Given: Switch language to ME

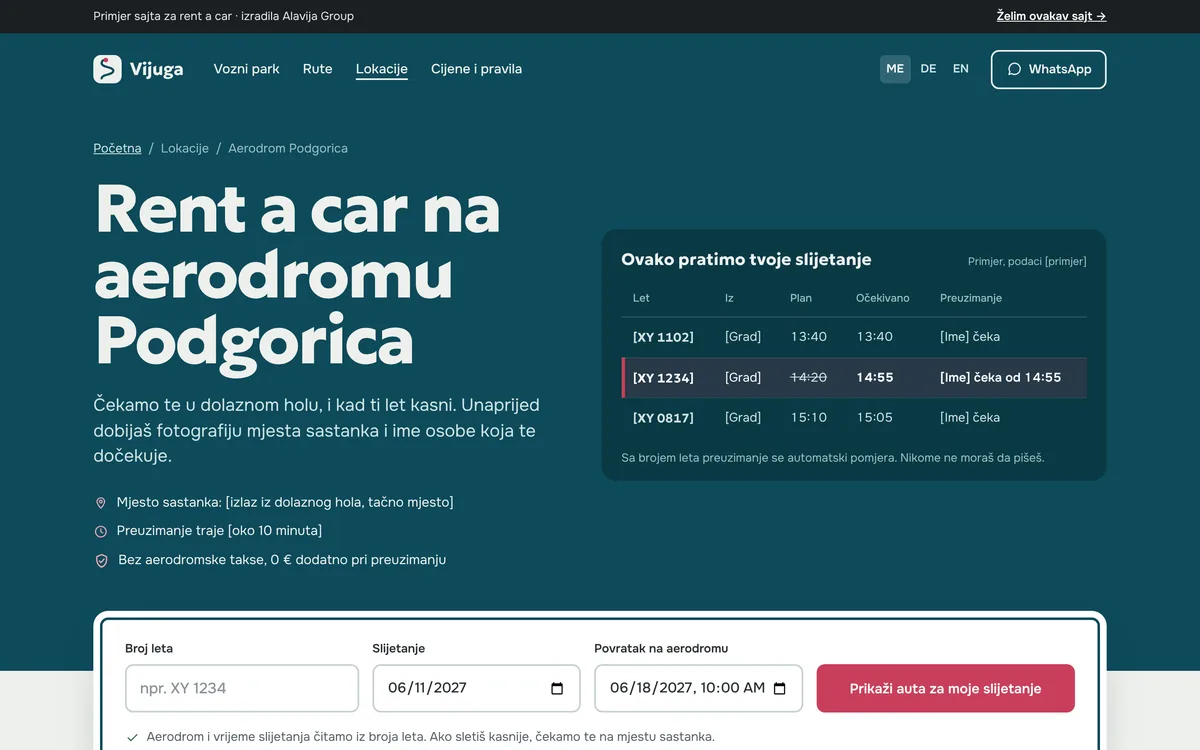Looking at the screenshot, I should pyautogui.click(x=895, y=69).
